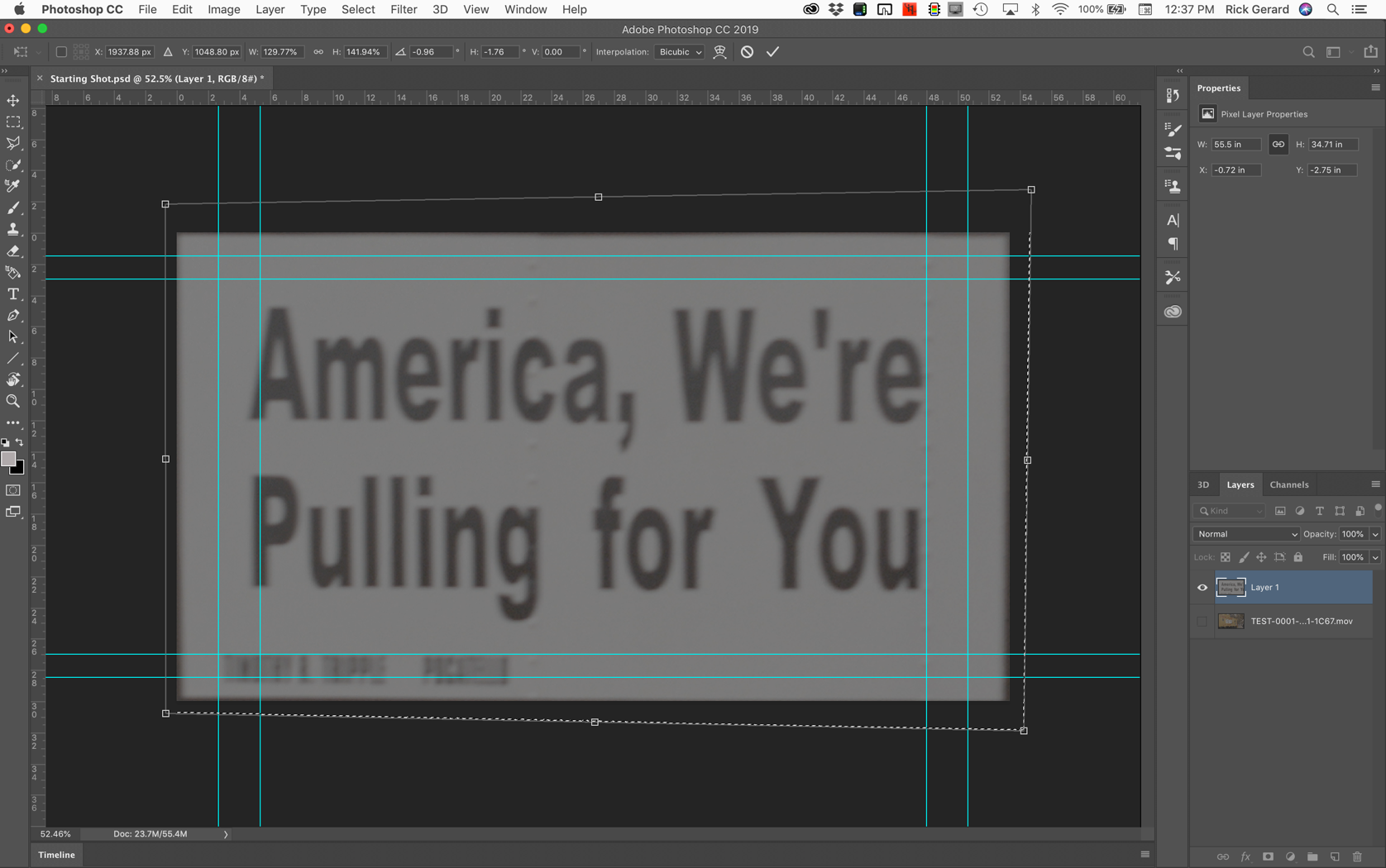Toggle lock all for the layer

(1298, 557)
